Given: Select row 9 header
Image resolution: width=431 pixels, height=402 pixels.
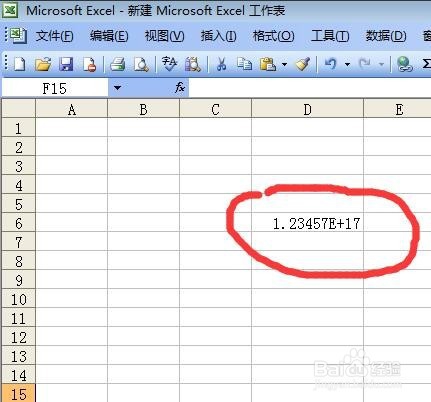Looking at the screenshot, I should click(x=18, y=280).
